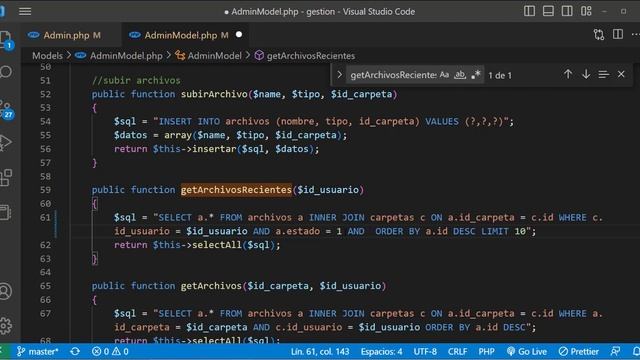
Task: Toggle Match Case in find widget
Action: point(444,75)
